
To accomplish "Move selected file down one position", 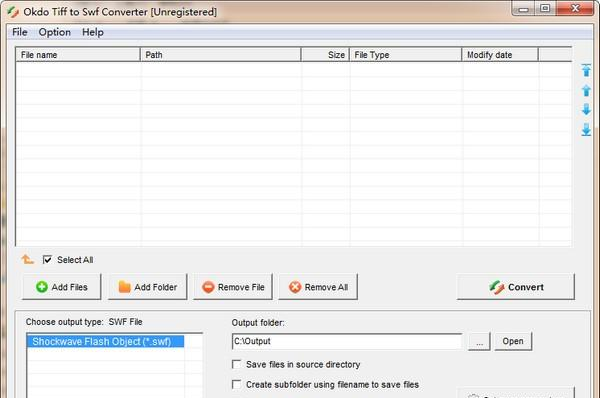I will 586,109.
